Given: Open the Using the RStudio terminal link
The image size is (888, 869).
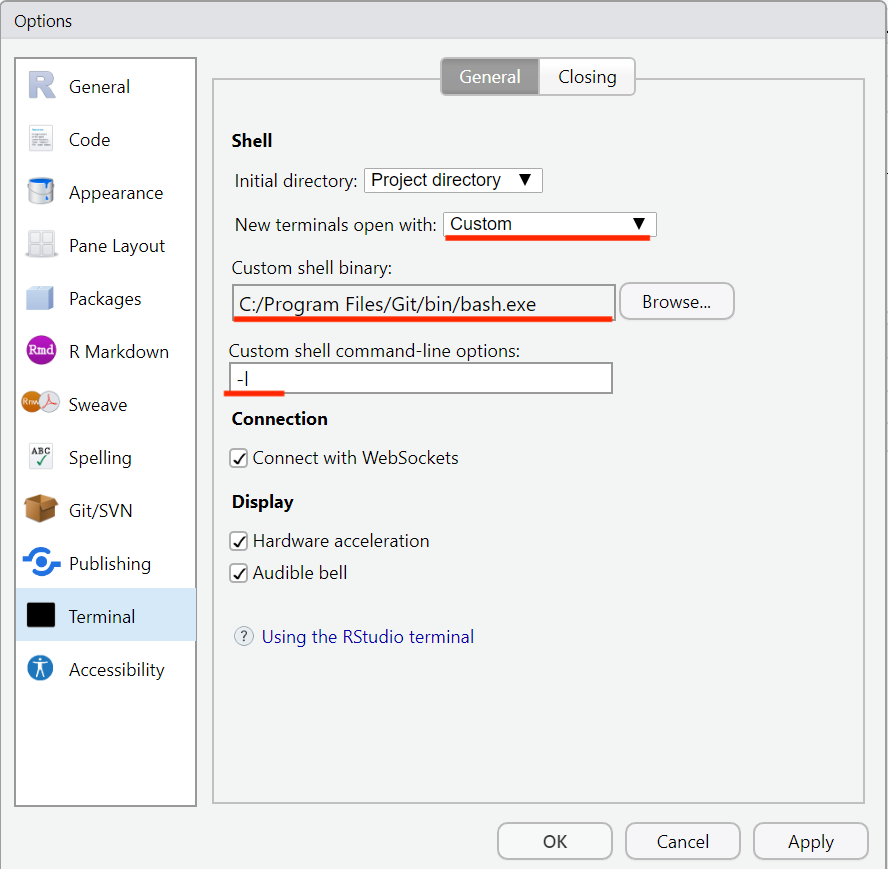Looking at the screenshot, I should (x=367, y=637).
